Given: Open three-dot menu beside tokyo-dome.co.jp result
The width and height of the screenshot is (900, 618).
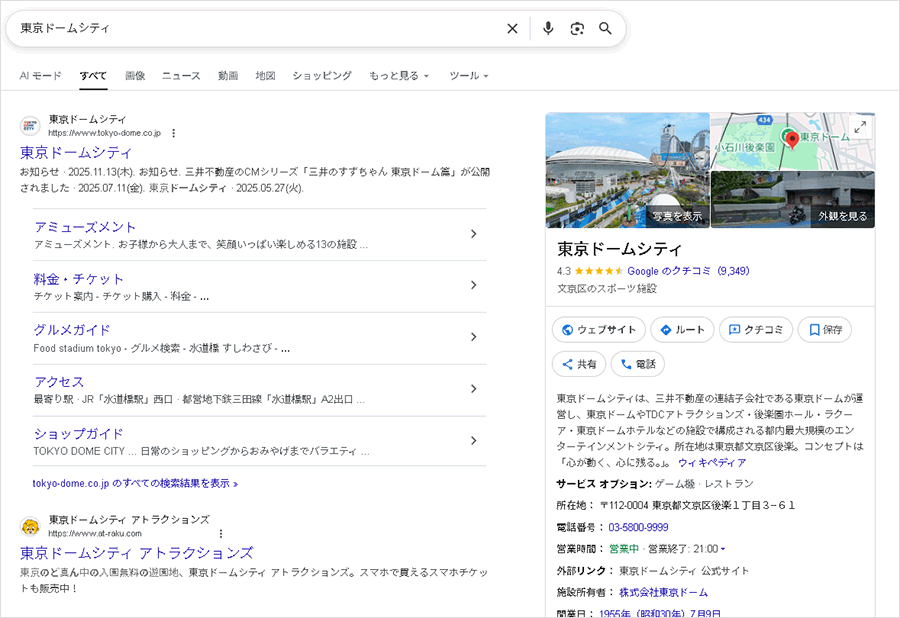Looking at the screenshot, I should (173, 133).
